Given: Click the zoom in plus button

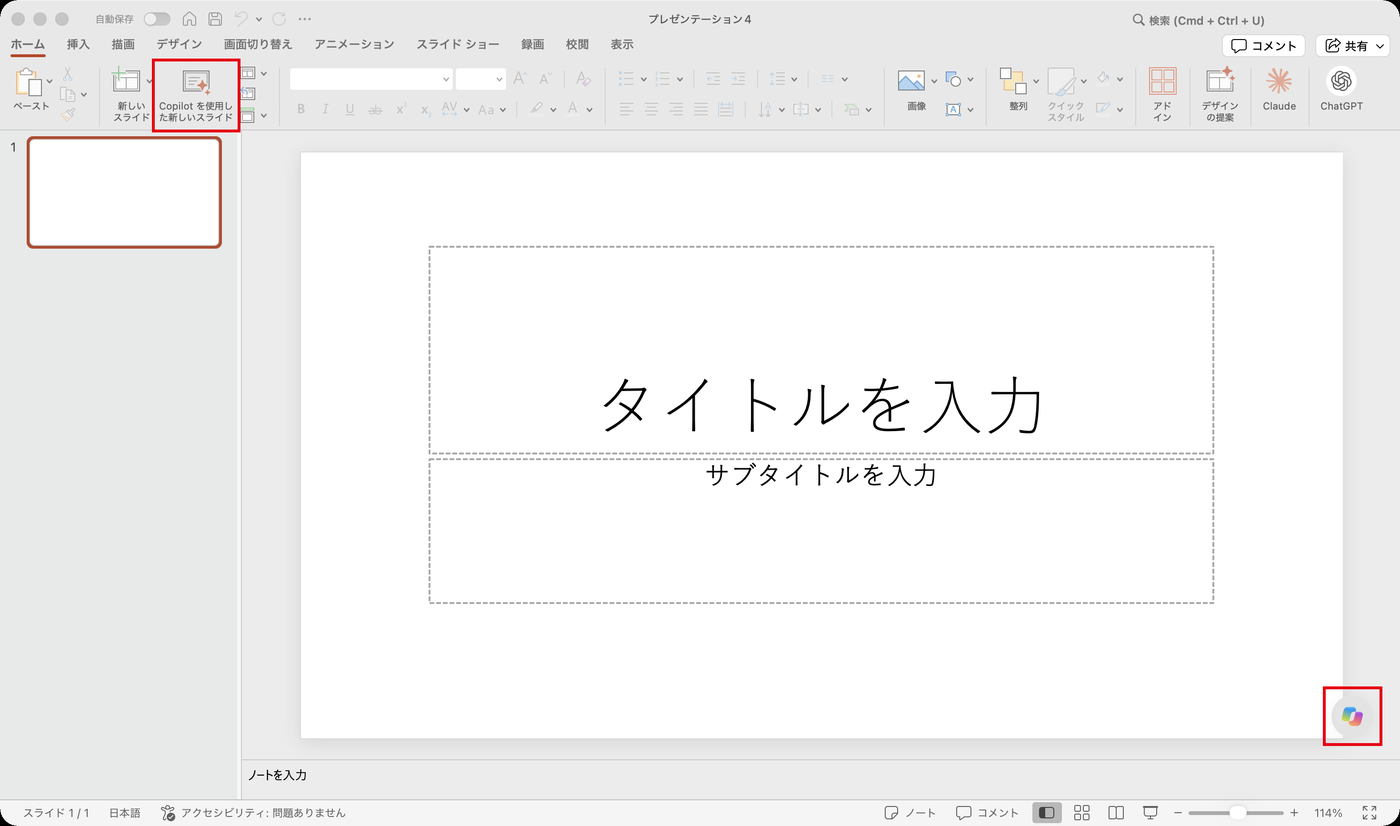Looking at the screenshot, I should point(1294,813).
